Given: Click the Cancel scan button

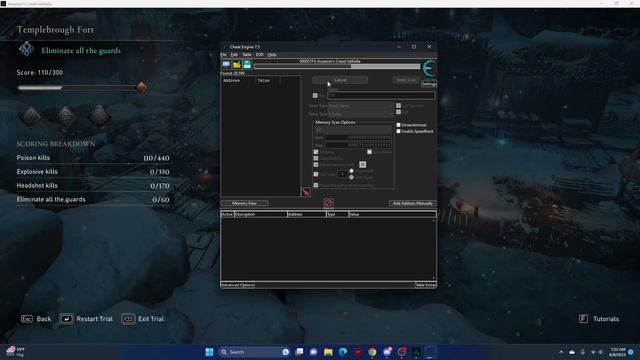Looking at the screenshot, I should (x=340, y=80).
